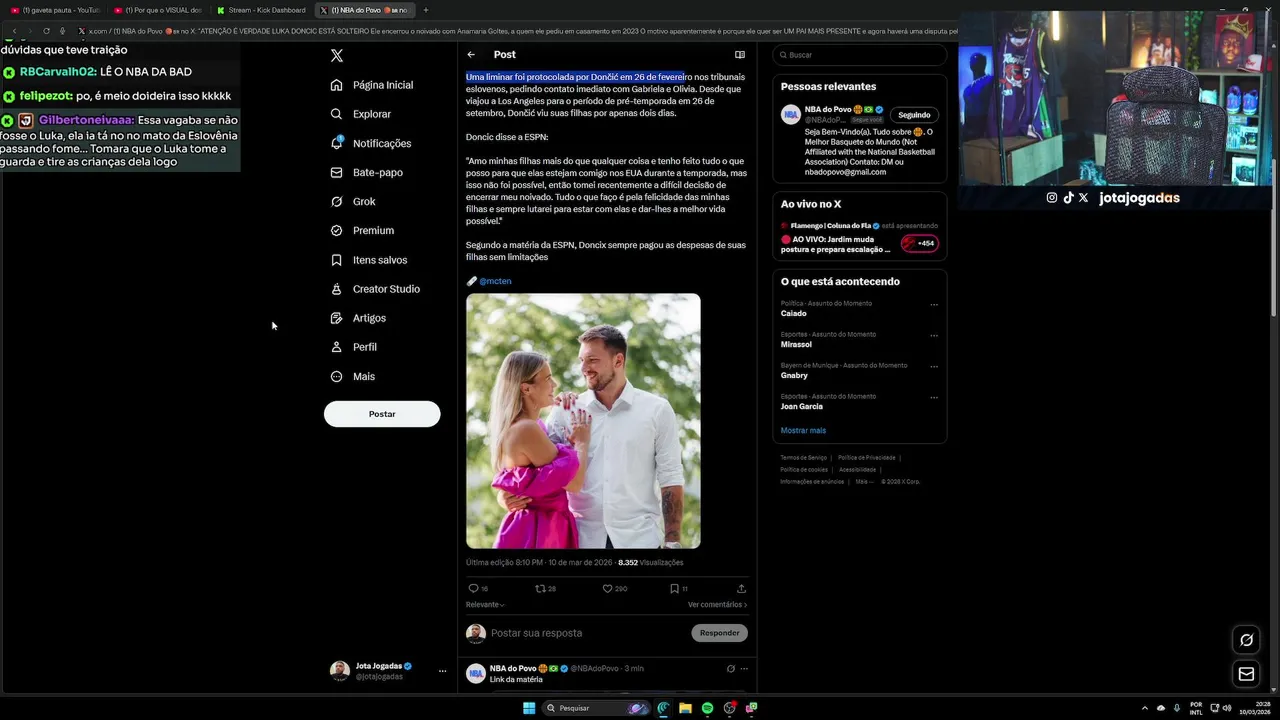Open the more options on the NBA do Povo reply

click(744, 669)
